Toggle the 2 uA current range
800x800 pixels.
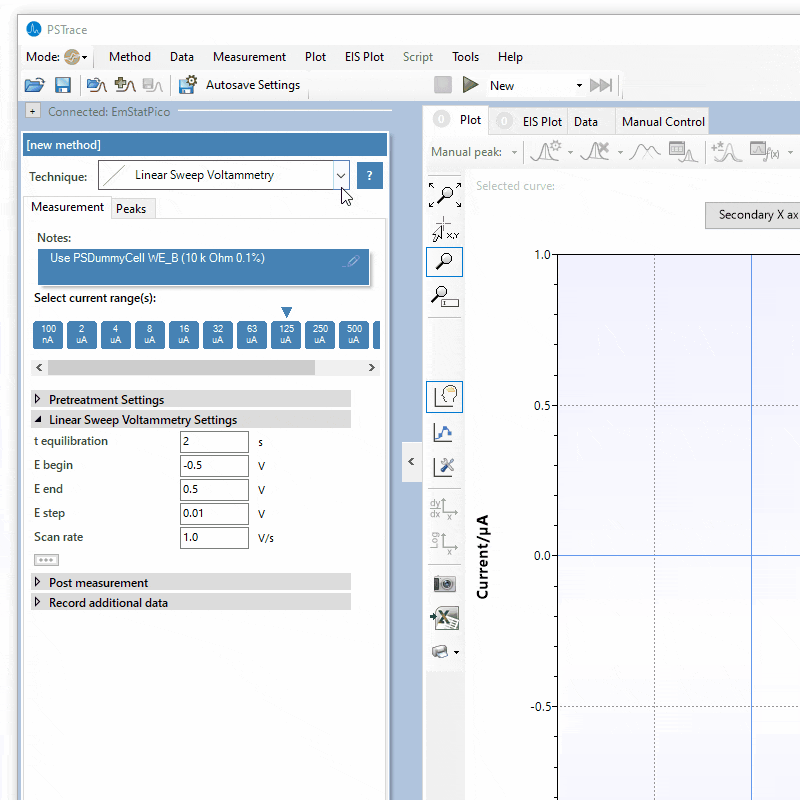pyautogui.click(x=81, y=334)
